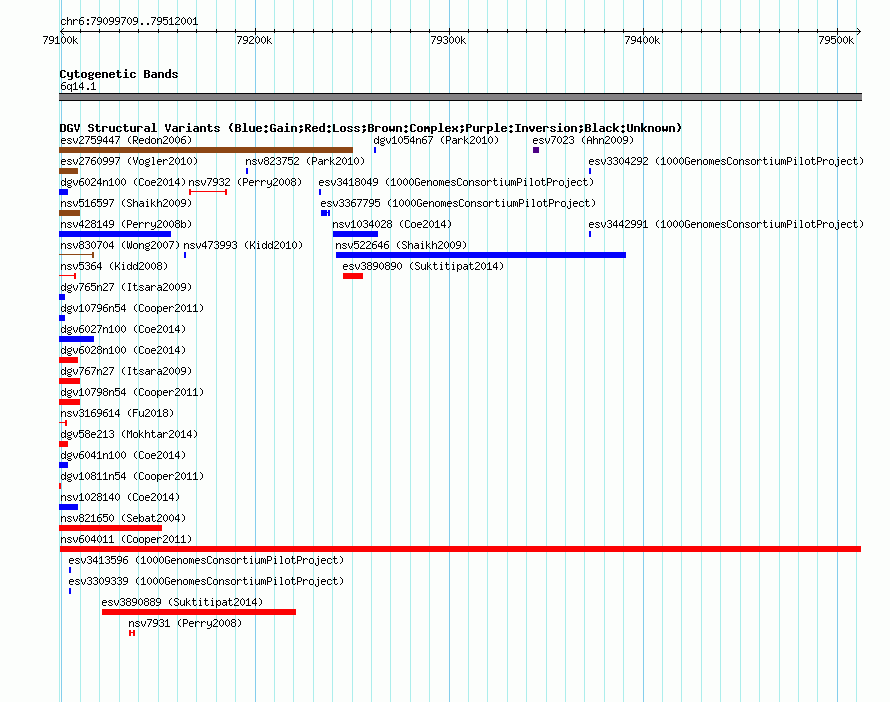890x702 pixels.
Task: Click dgv767n27 (Itsara2009) label
Action: 126,371
